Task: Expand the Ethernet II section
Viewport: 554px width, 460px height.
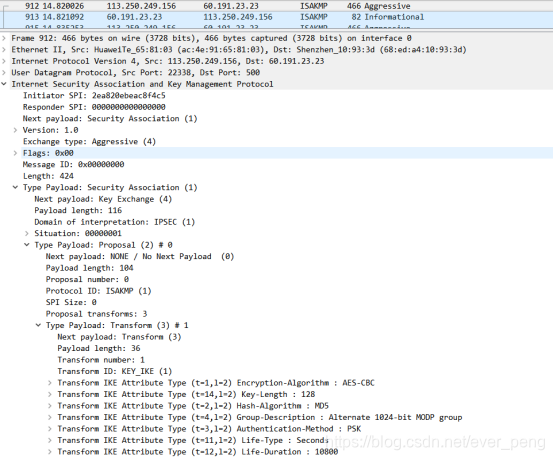Action: click(x=4, y=50)
